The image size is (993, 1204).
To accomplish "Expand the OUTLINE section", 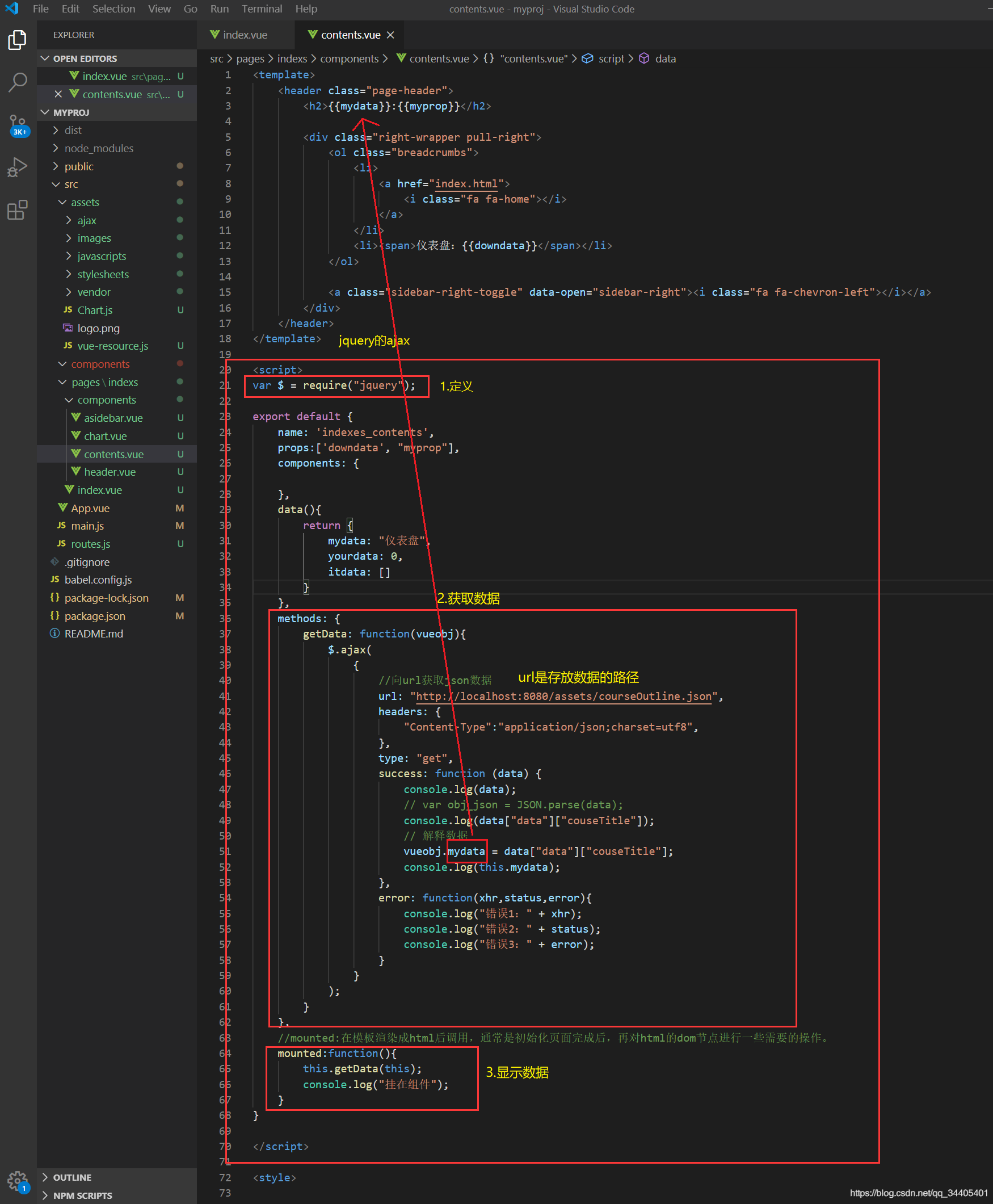I will 45,1177.
